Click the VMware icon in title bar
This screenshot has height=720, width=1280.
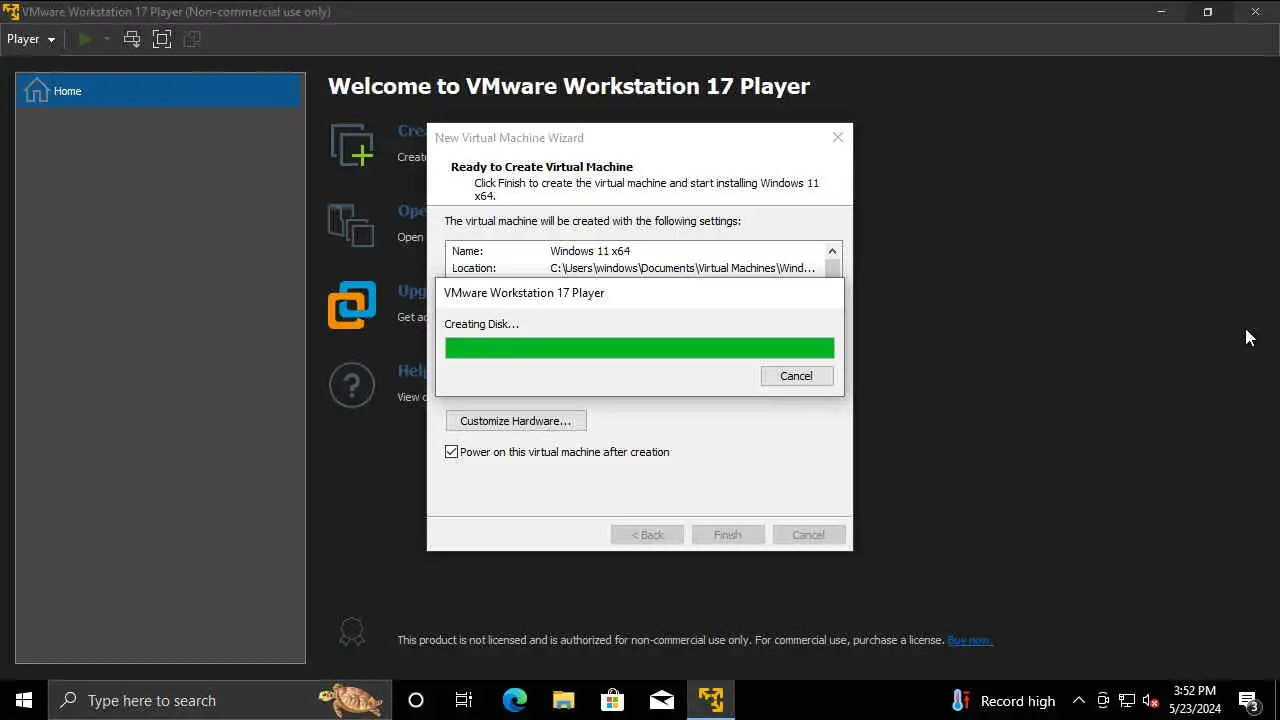11,12
